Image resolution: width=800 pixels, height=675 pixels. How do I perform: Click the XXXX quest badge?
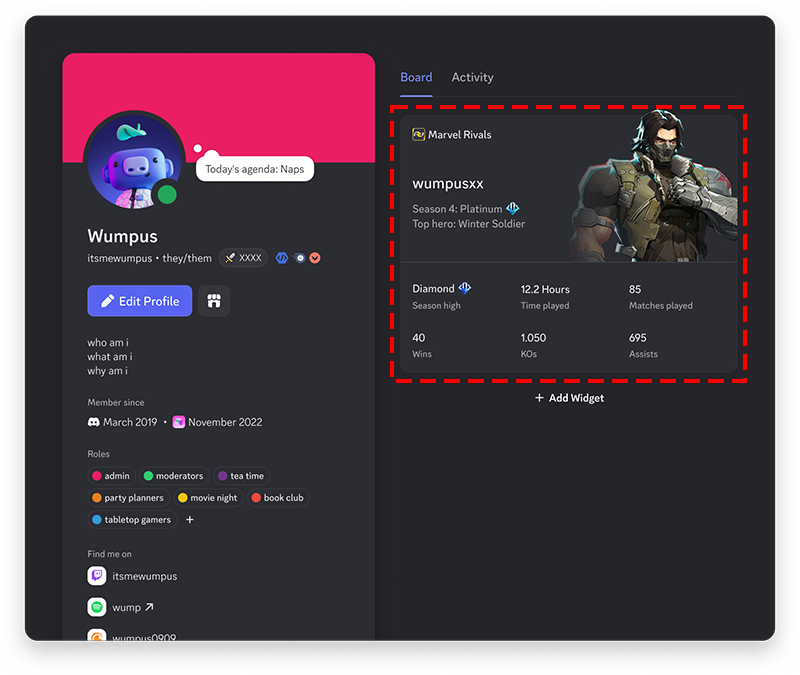point(243,257)
